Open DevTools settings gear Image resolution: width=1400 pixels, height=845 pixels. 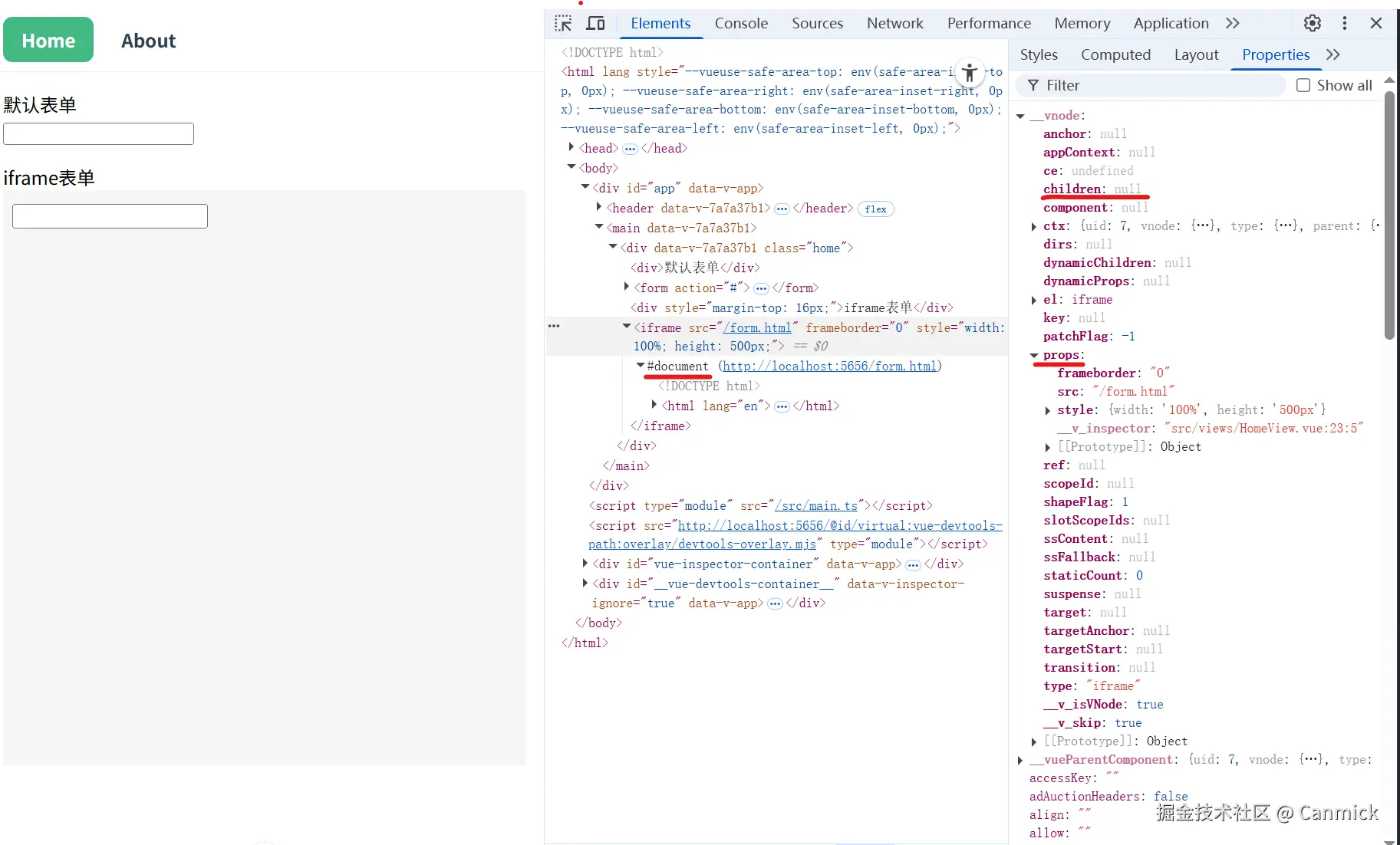click(x=1313, y=23)
